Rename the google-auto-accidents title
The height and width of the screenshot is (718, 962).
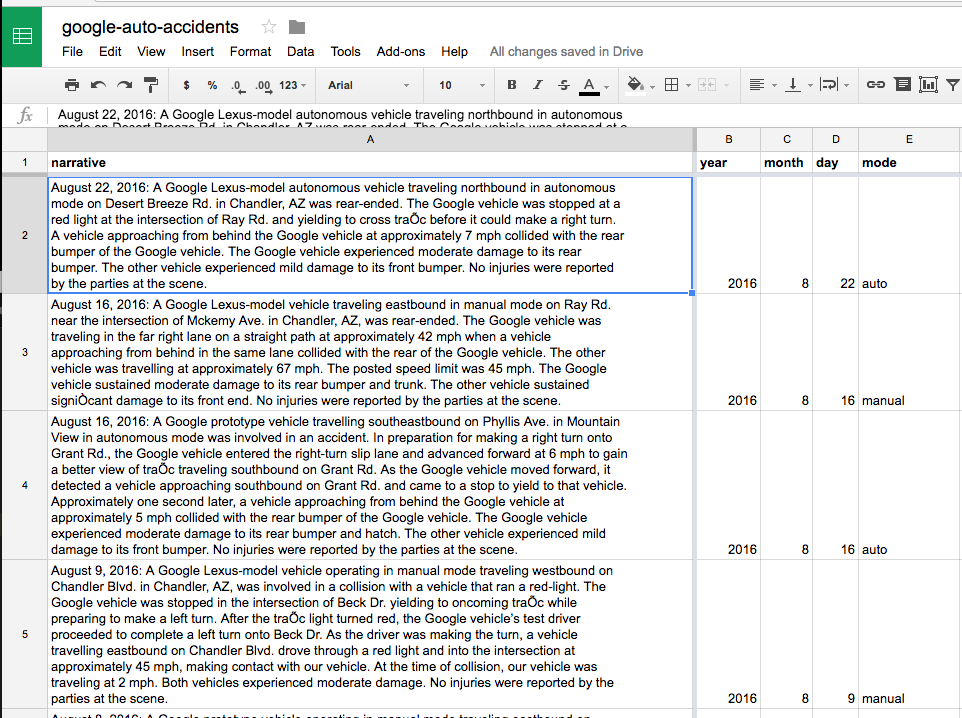(150, 27)
